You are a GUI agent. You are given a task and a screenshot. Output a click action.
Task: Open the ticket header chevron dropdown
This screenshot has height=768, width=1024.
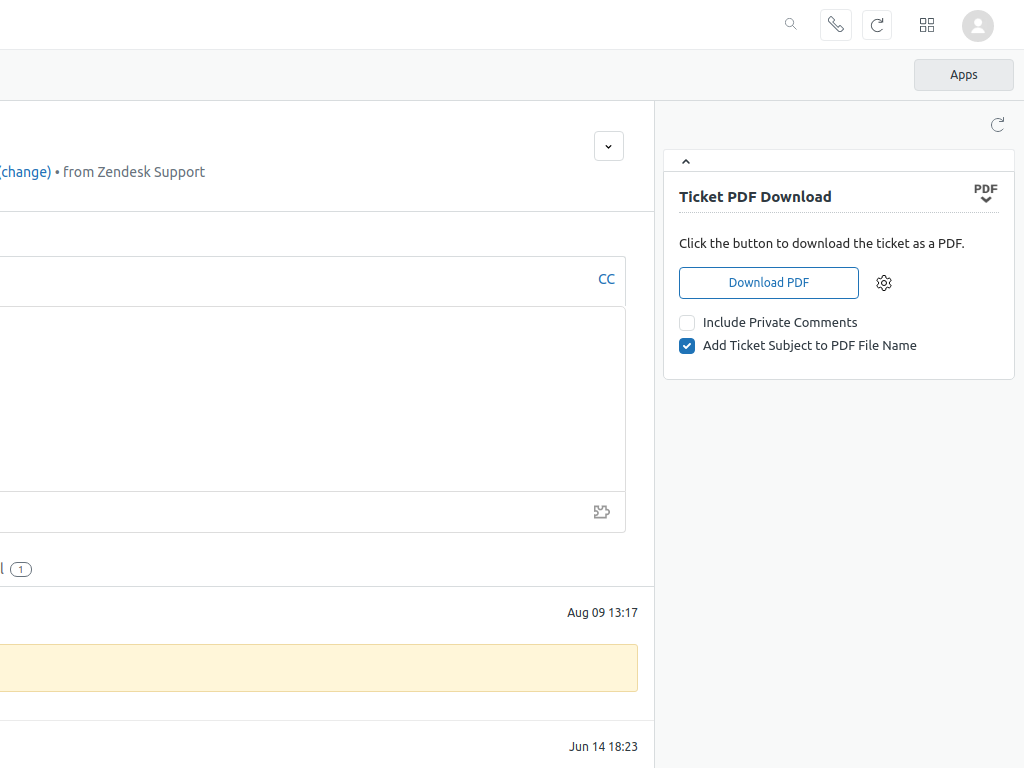point(609,146)
